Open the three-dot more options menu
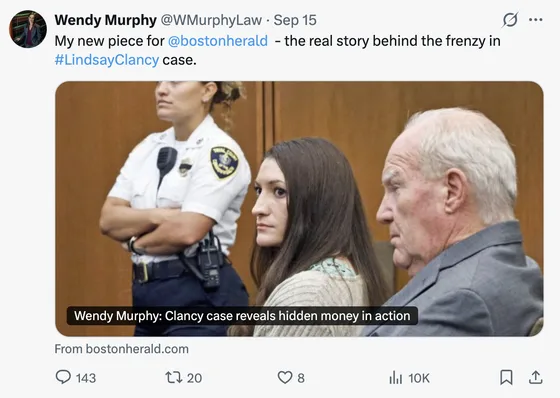The height and width of the screenshot is (398, 560). tap(536, 20)
